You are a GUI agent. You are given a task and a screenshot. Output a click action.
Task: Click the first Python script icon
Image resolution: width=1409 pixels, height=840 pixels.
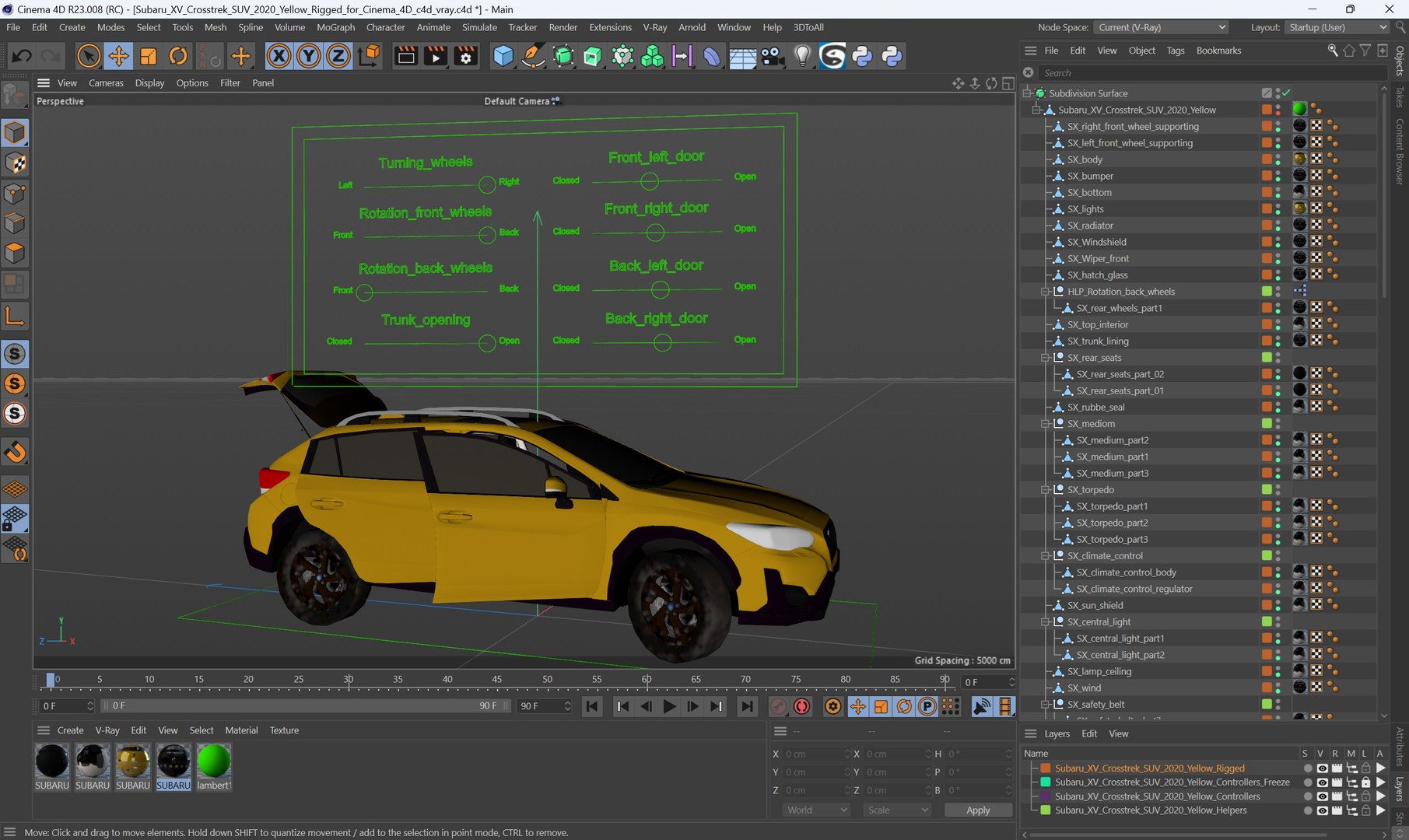[x=862, y=56]
